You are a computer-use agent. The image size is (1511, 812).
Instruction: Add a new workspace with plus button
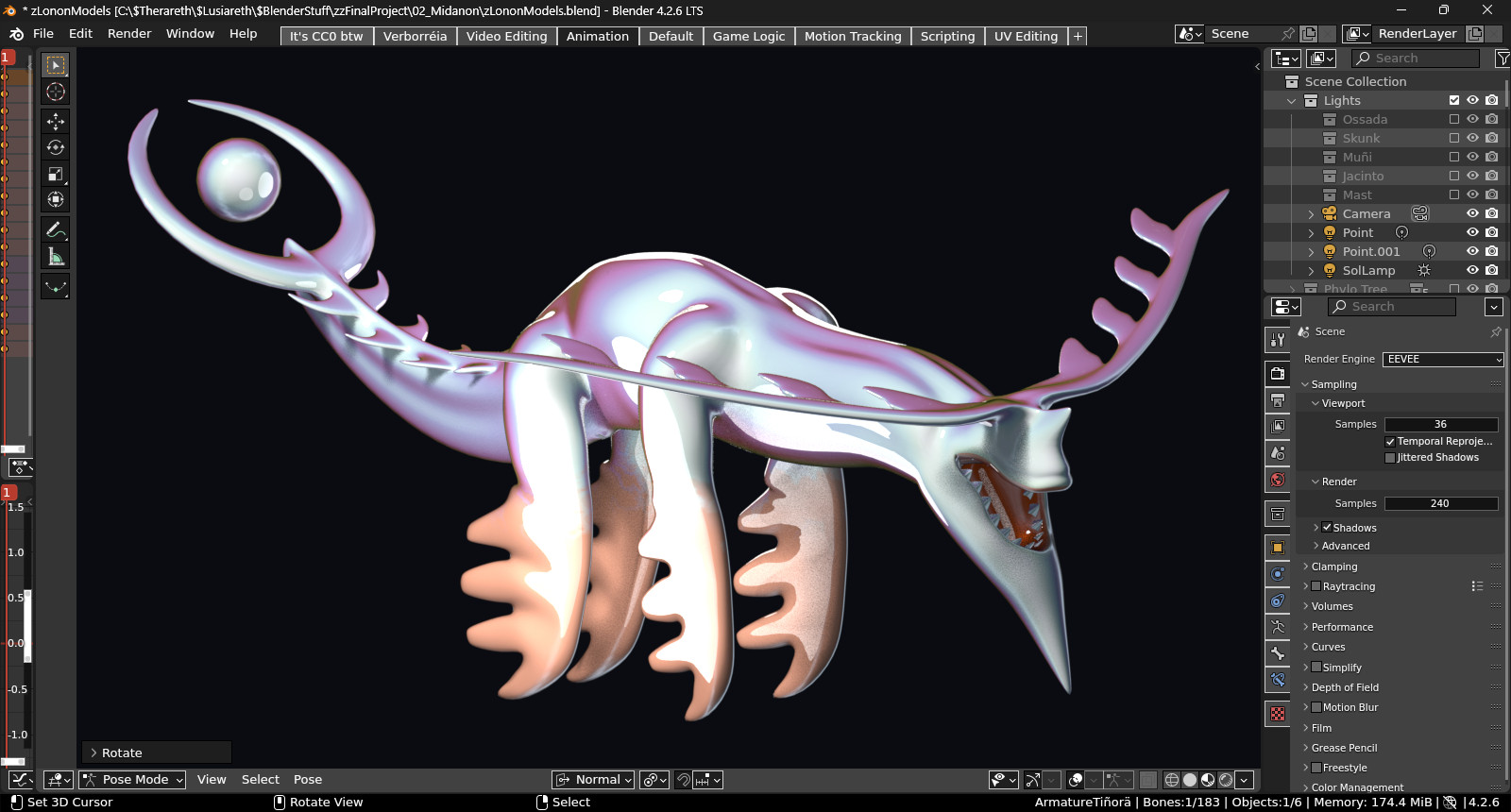1078,36
